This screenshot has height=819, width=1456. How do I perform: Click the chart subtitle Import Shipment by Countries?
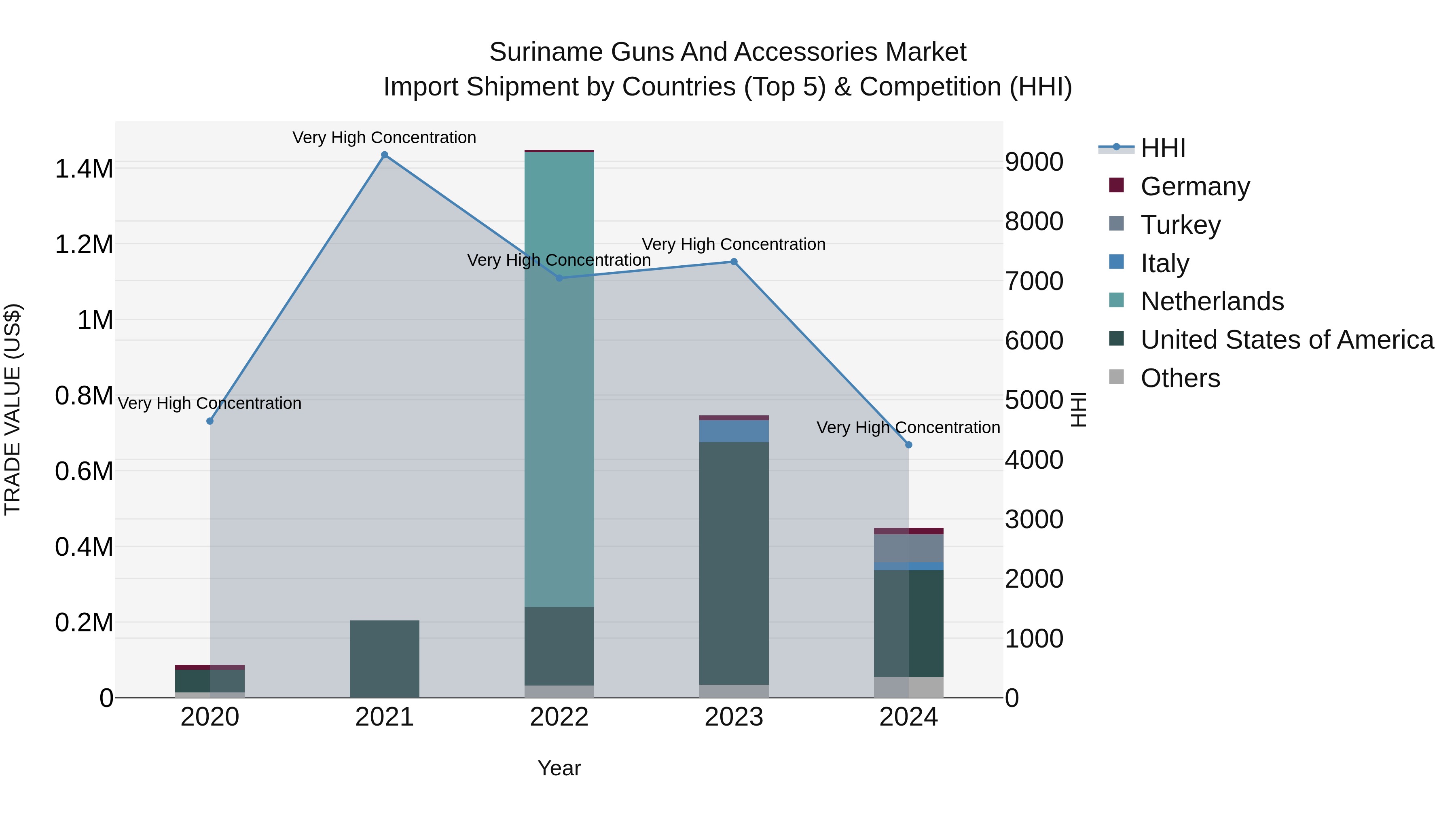tap(728, 87)
